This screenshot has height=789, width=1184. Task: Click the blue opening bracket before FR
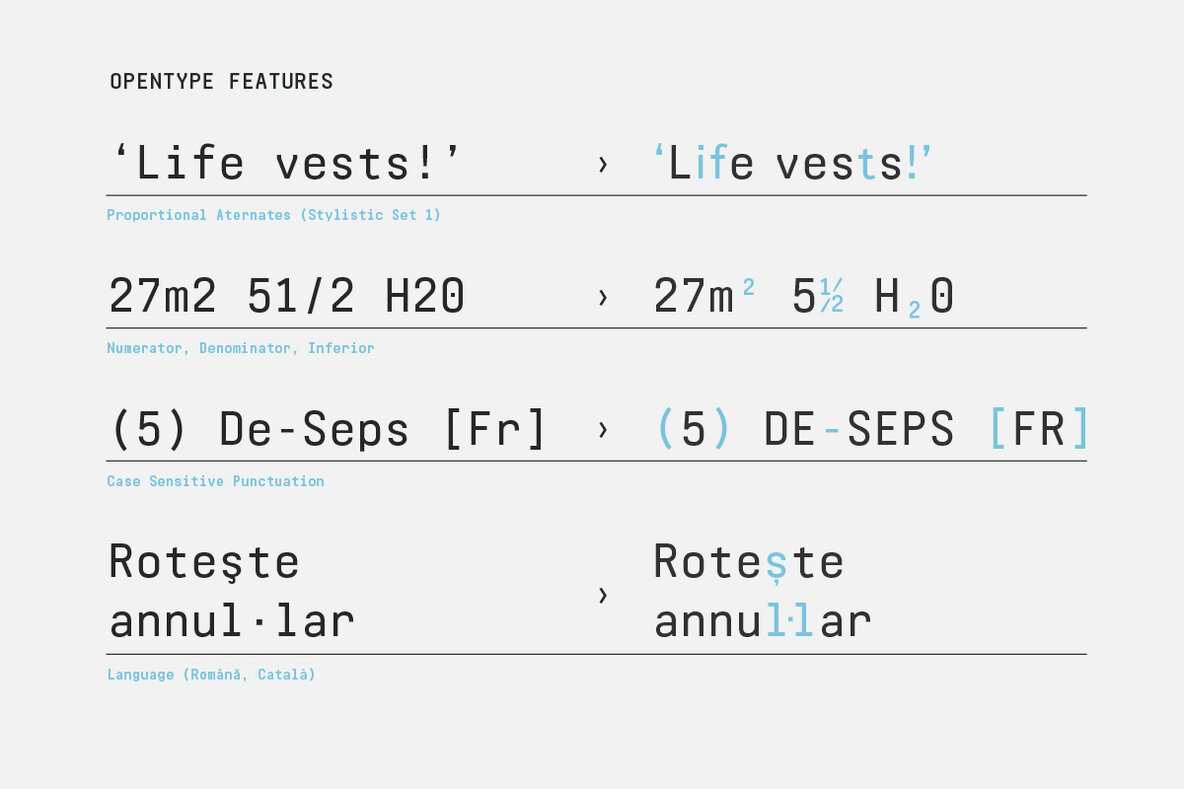click(997, 429)
